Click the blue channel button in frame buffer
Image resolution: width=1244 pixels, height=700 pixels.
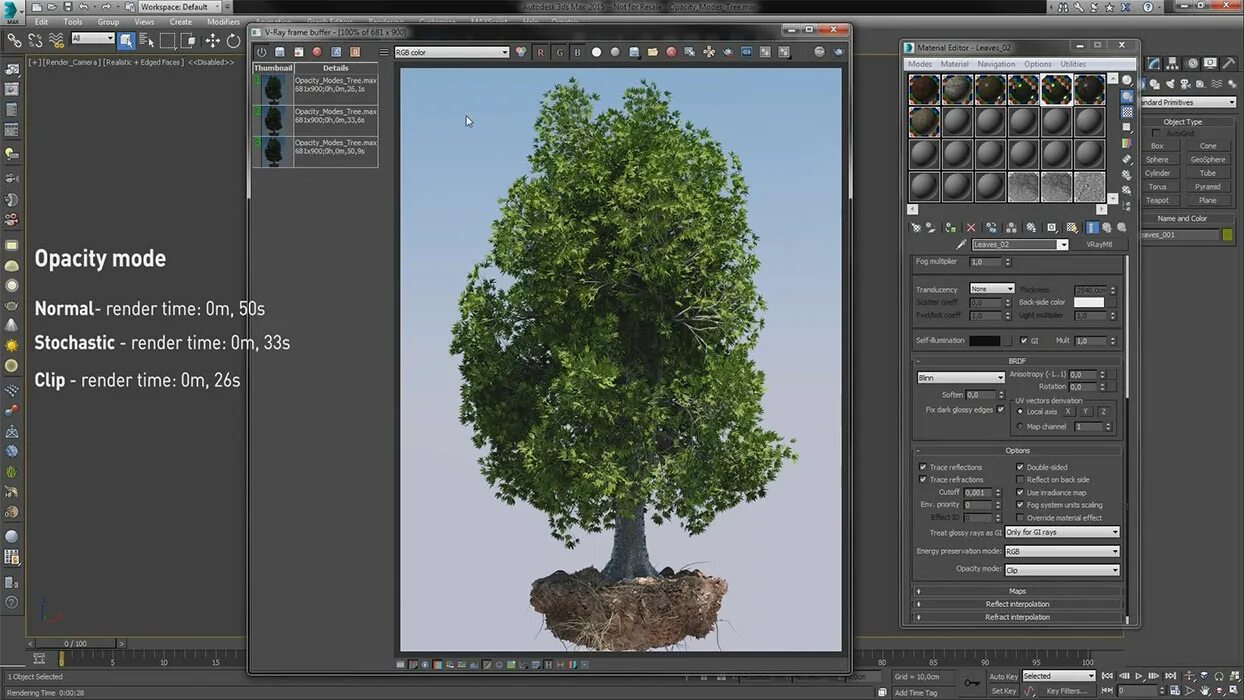577,52
